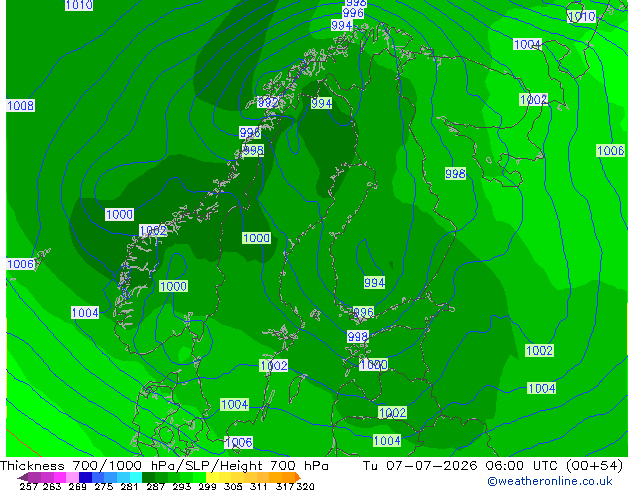Click the legend value 269
Image resolution: width=634 pixels, height=490 pixels.
[77, 486]
